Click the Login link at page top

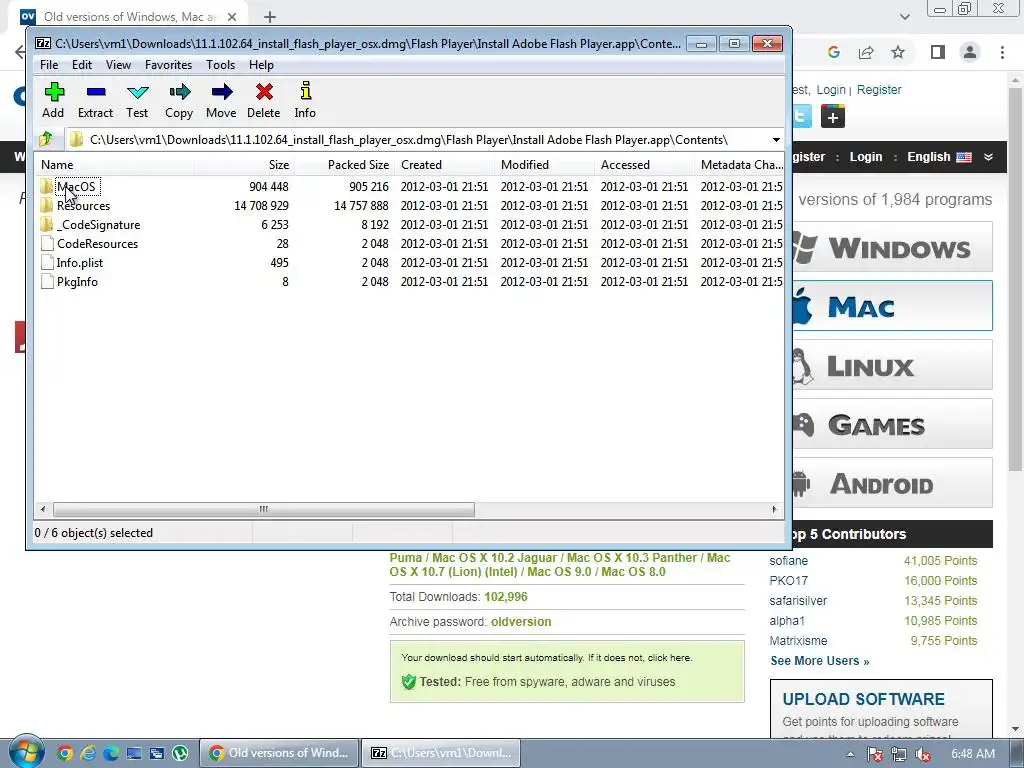pyautogui.click(x=831, y=90)
